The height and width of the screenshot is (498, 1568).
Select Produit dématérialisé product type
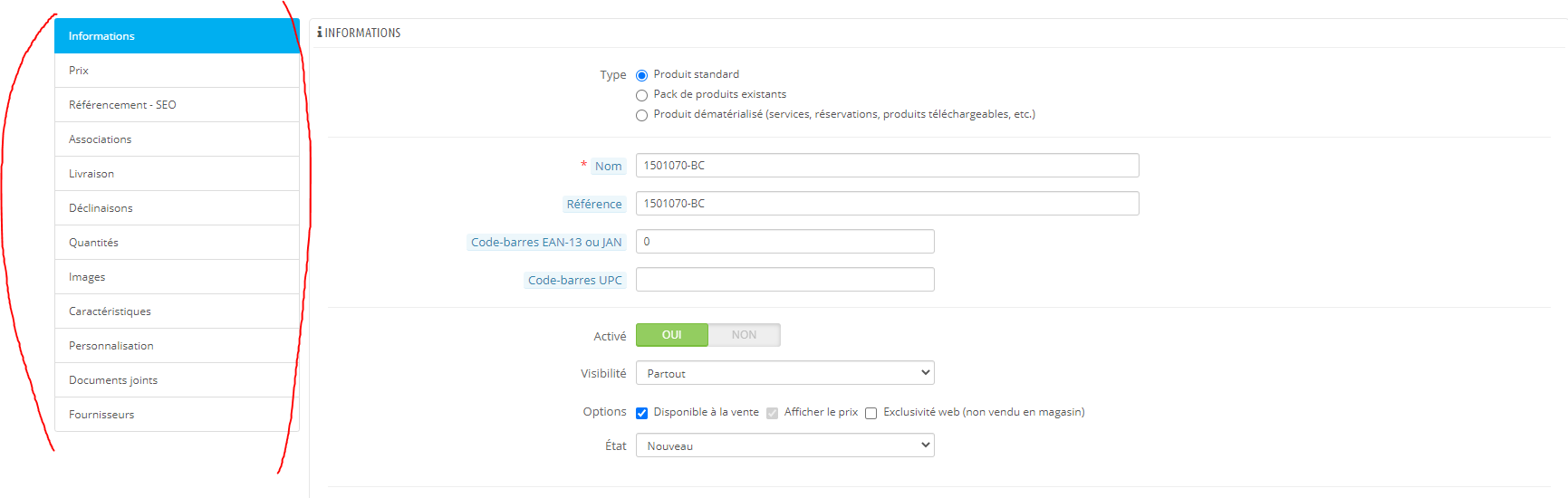642,115
